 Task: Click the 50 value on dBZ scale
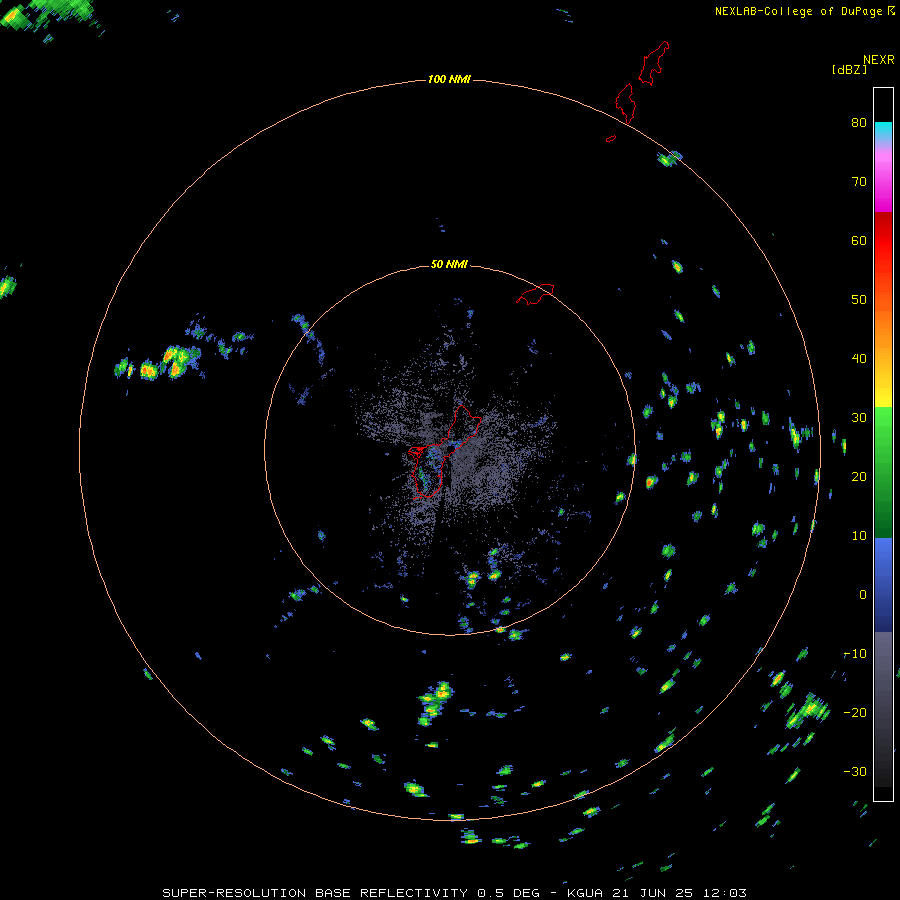[859, 300]
